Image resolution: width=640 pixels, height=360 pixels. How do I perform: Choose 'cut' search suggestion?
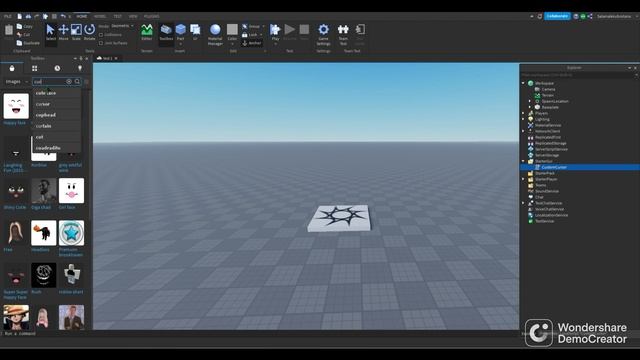(56, 137)
